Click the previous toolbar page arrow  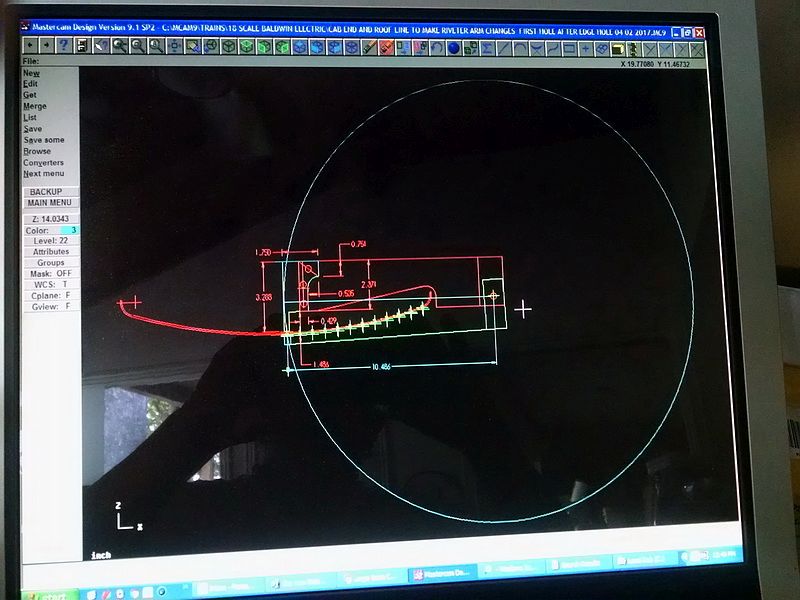click(30, 45)
